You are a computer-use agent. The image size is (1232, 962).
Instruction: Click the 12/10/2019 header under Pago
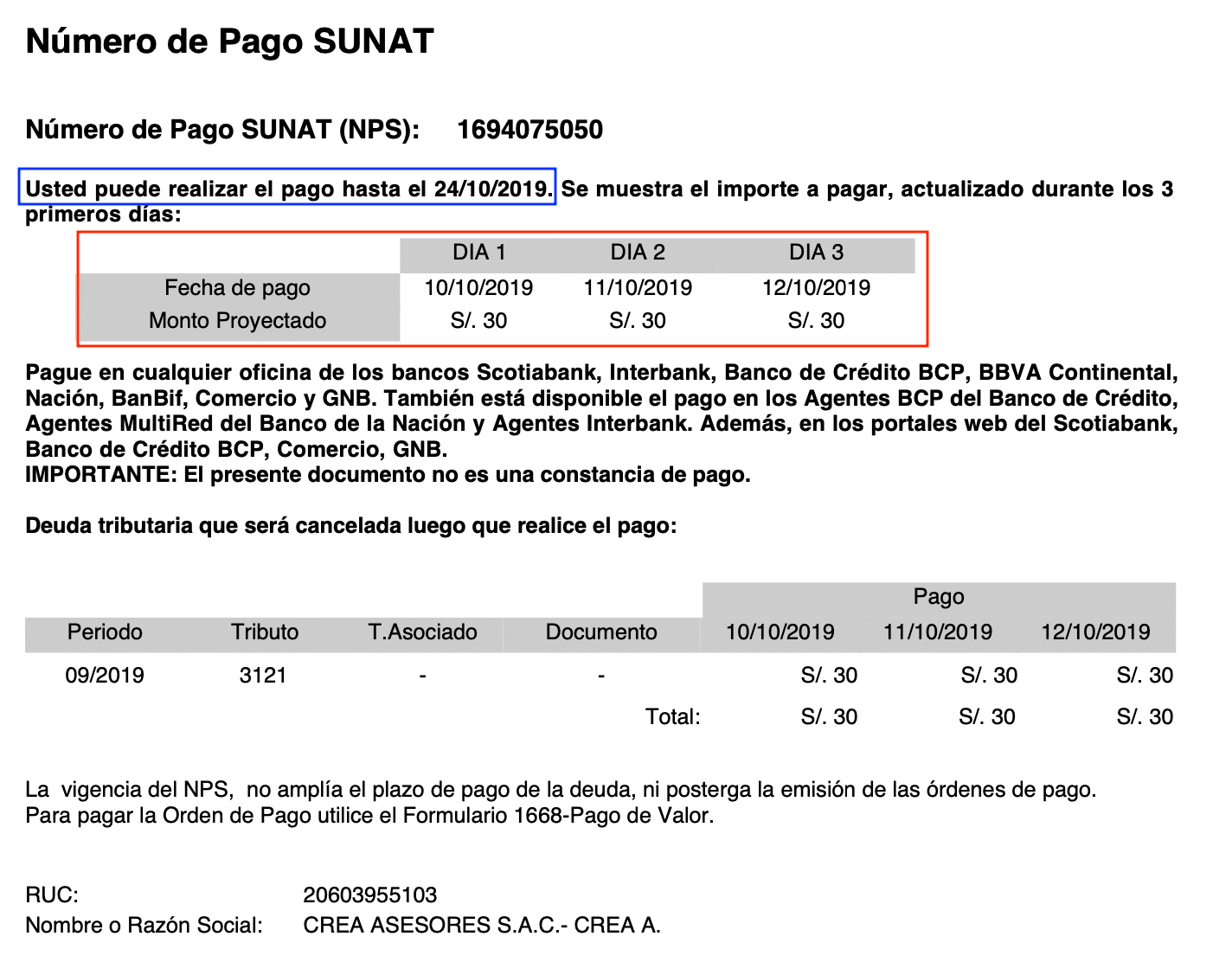[x=1095, y=632]
